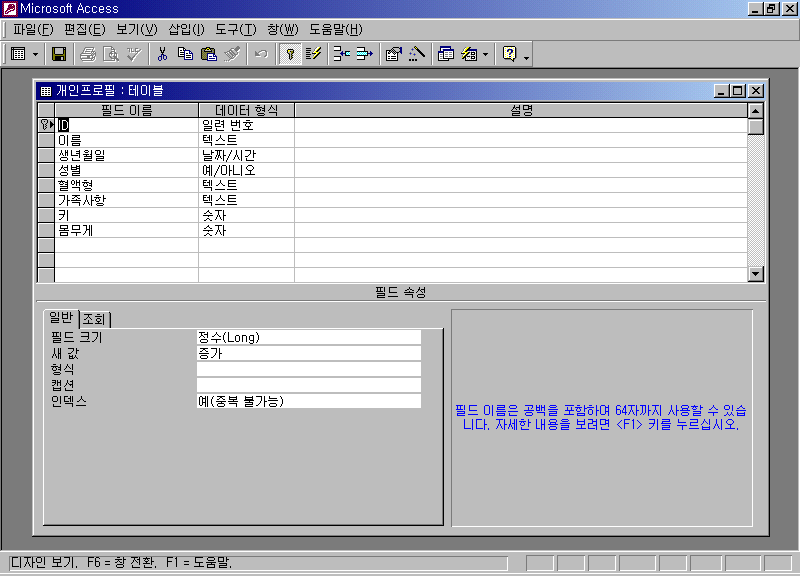This screenshot has height=576, width=800.
Task: Click the Undo arrow icon
Action: pos(261,54)
